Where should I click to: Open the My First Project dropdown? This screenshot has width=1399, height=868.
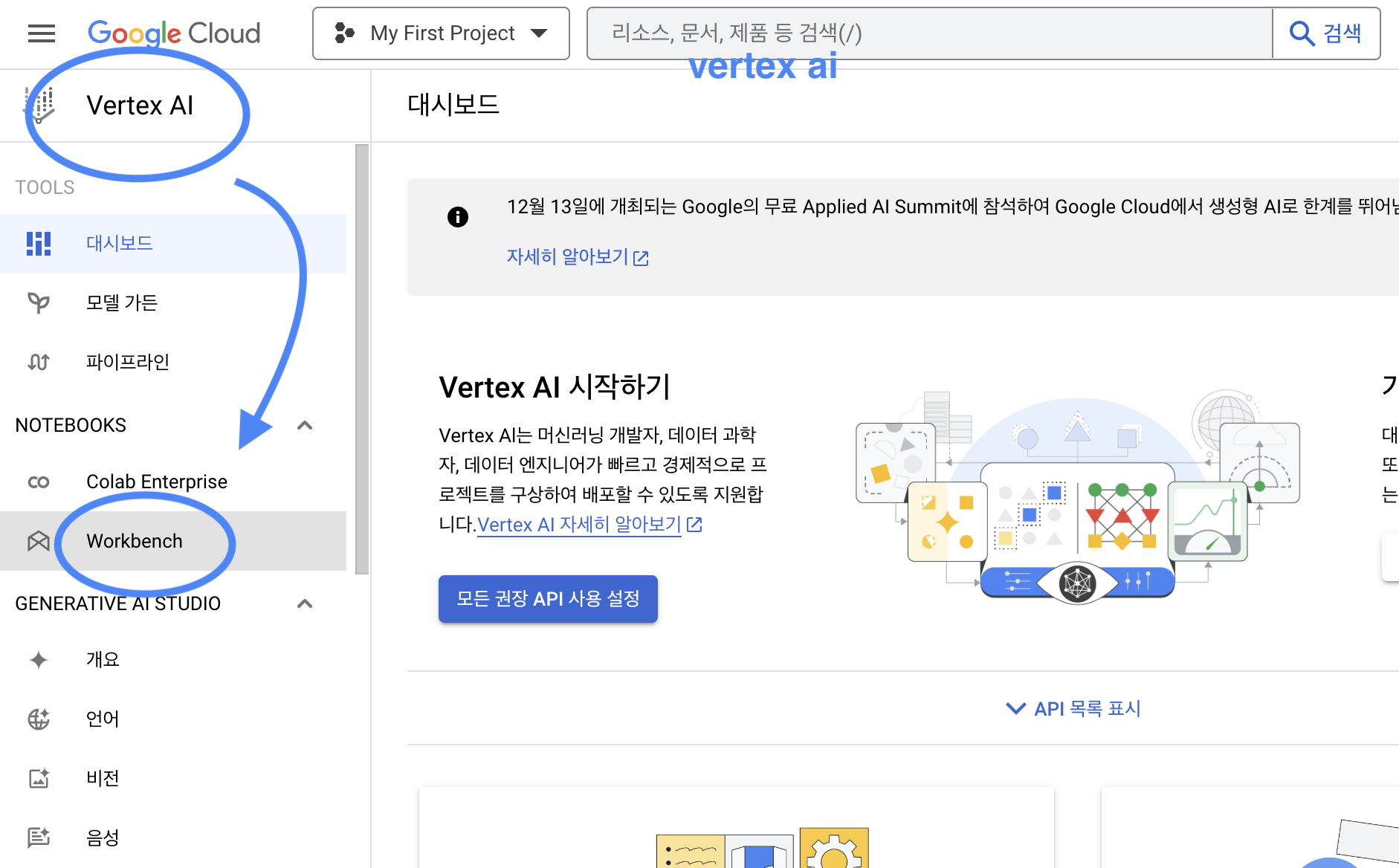point(441,33)
